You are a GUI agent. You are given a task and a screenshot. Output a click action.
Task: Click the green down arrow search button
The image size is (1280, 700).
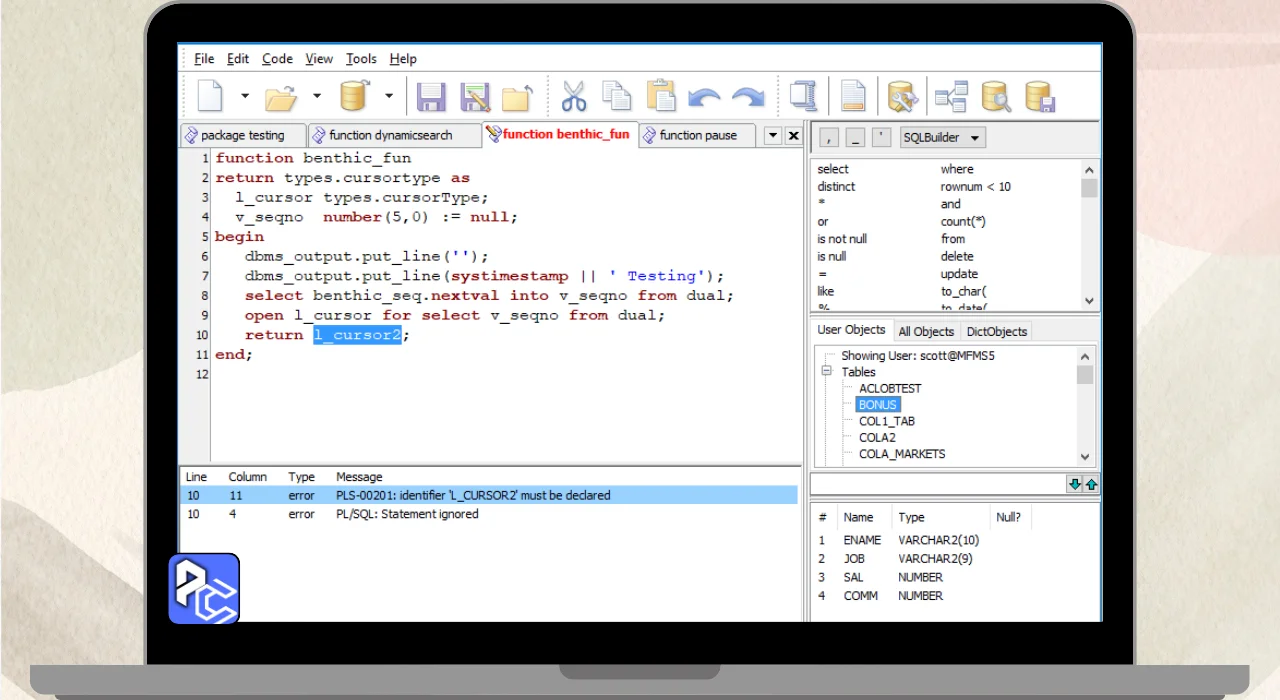tap(1074, 484)
